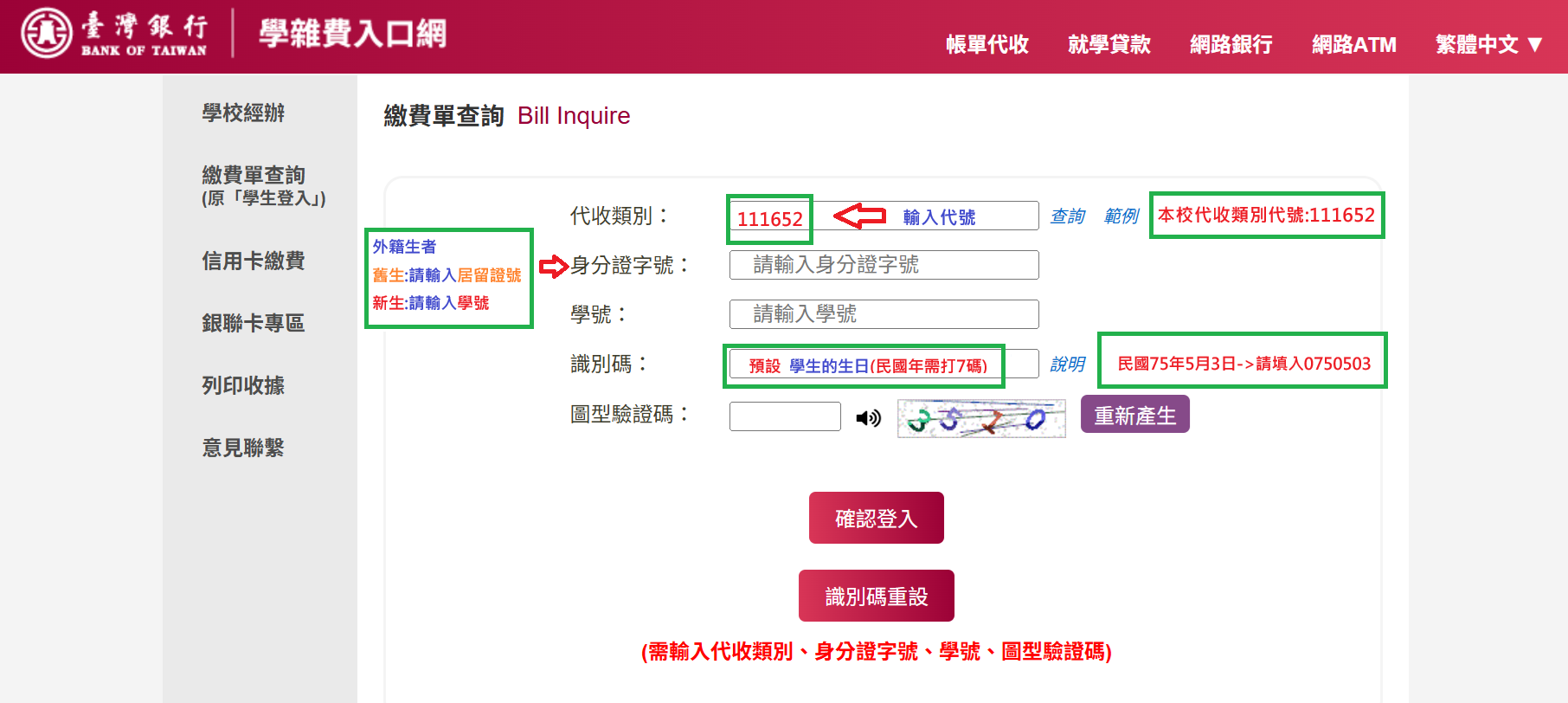Open 網路銀行 in the top navigation
This screenshot has width=1568, height=703.
click(x=1231, y=44)
